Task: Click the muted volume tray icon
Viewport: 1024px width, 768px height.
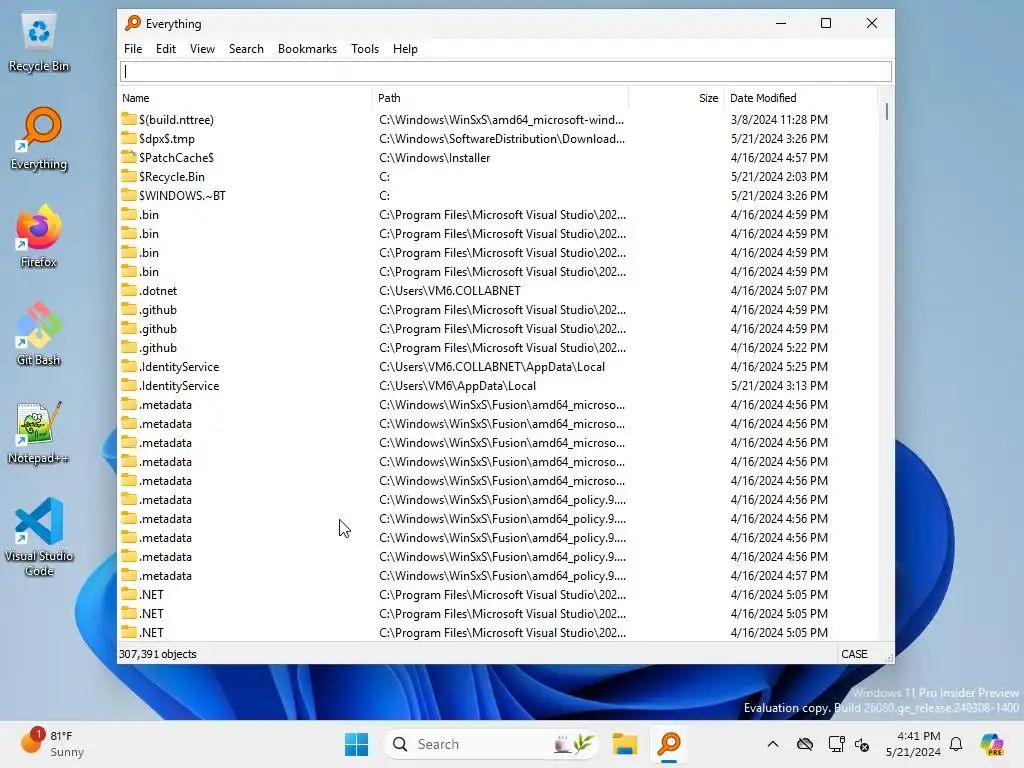Action: tap(862, 744)
